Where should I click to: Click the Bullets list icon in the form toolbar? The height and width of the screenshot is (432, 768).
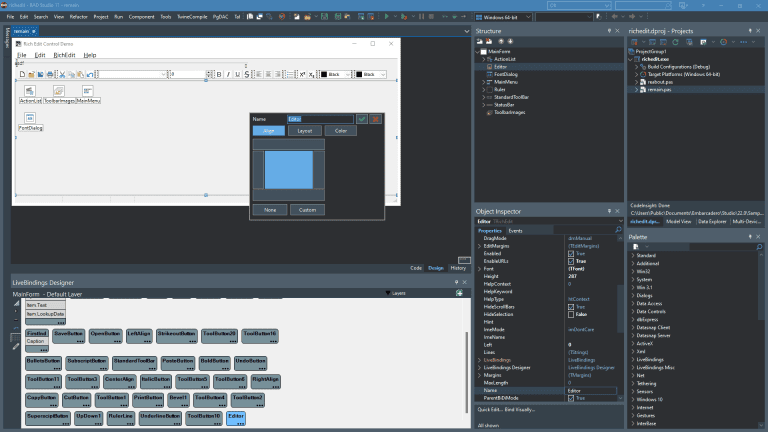click(289, 74)
